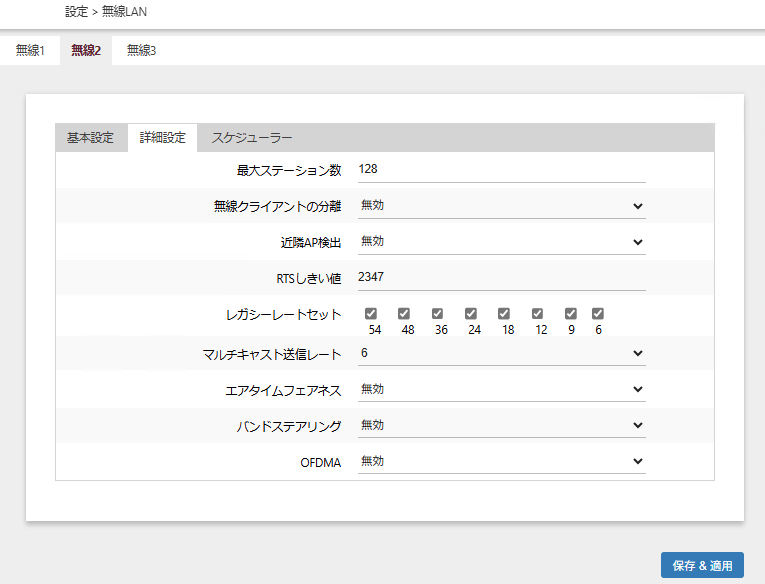Uncheck the 24 legacy rate checkbox

coord(471,313)
